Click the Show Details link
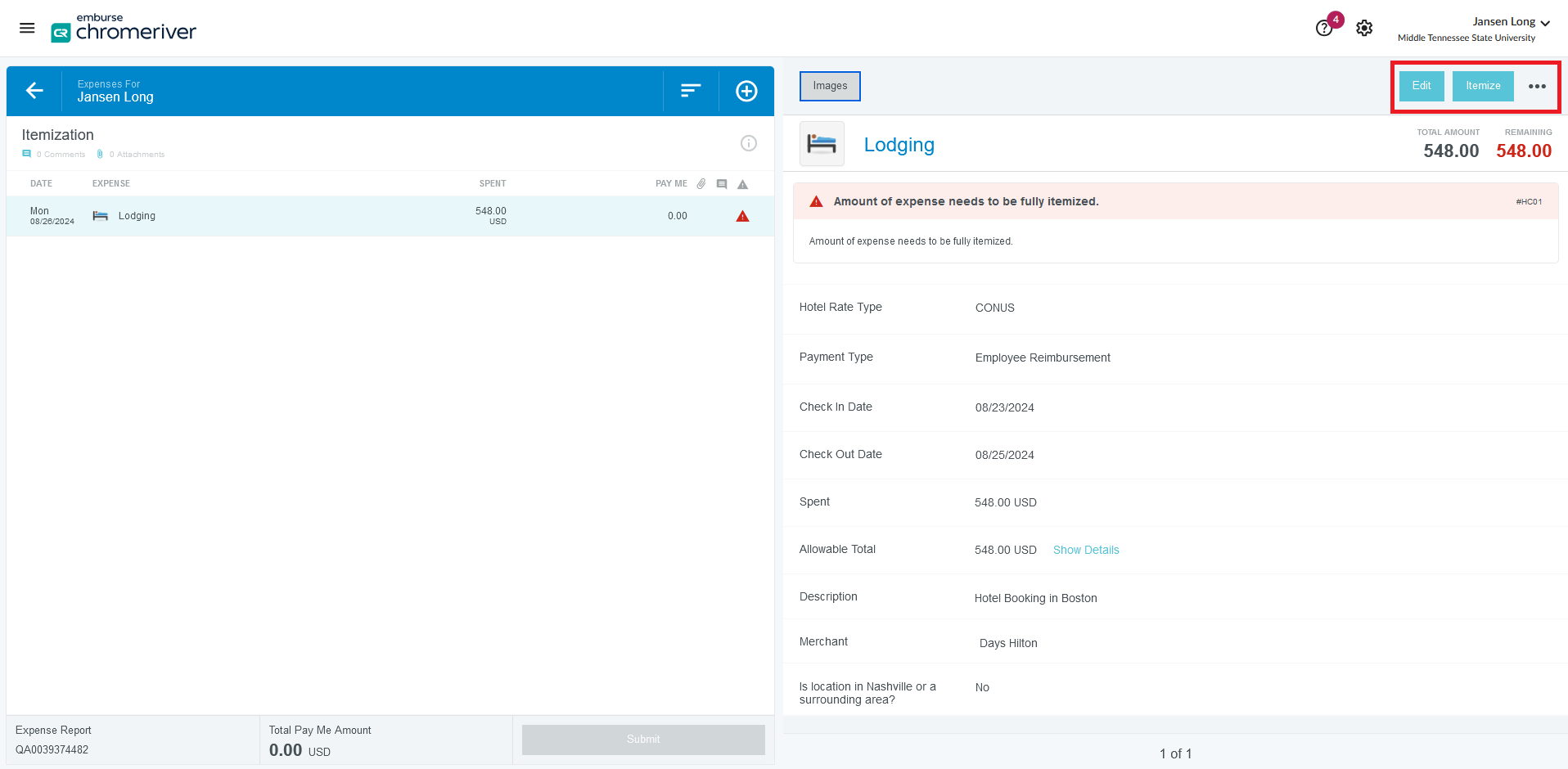 click(x=1085, y=550)
